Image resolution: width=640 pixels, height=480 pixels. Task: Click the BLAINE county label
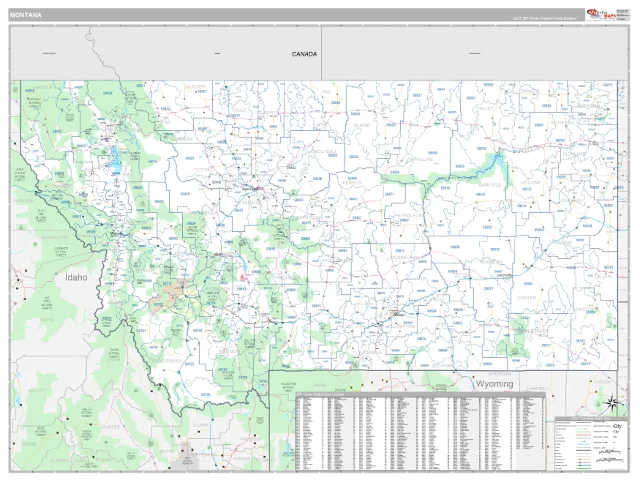[x=361, y=126]
